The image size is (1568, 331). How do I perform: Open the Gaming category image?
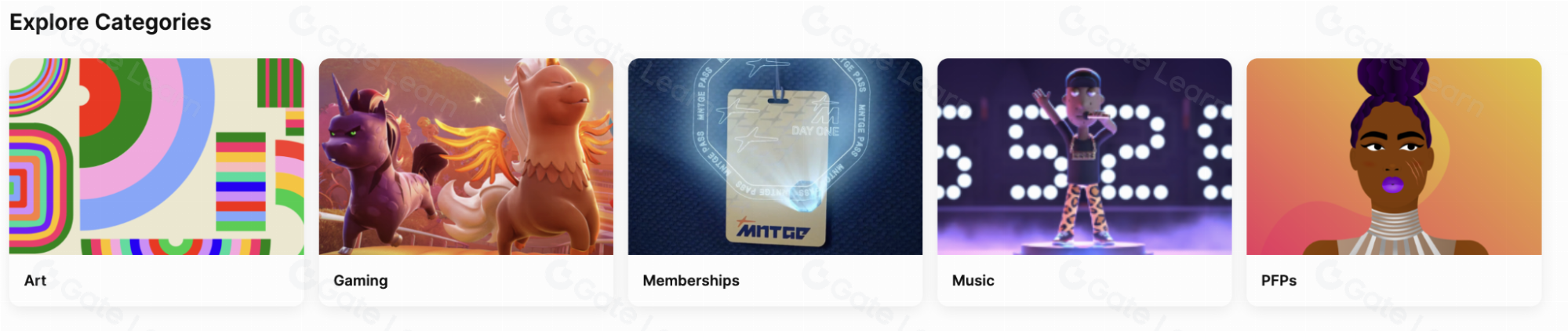pyautogui.click(x=466, y=156)
